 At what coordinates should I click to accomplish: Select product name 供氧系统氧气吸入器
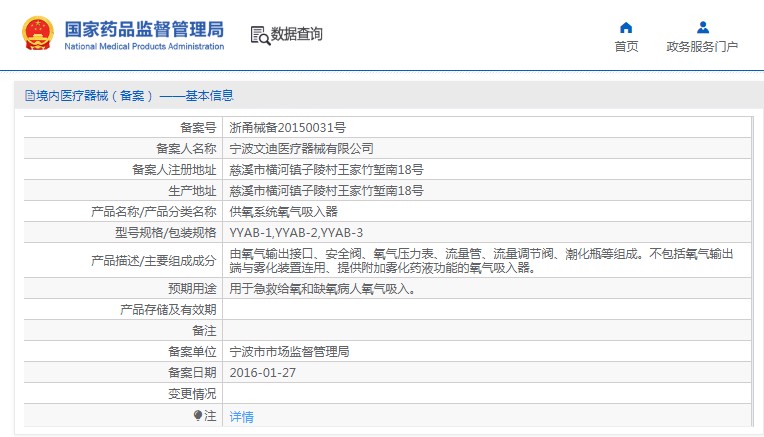(x=284, y=211)
